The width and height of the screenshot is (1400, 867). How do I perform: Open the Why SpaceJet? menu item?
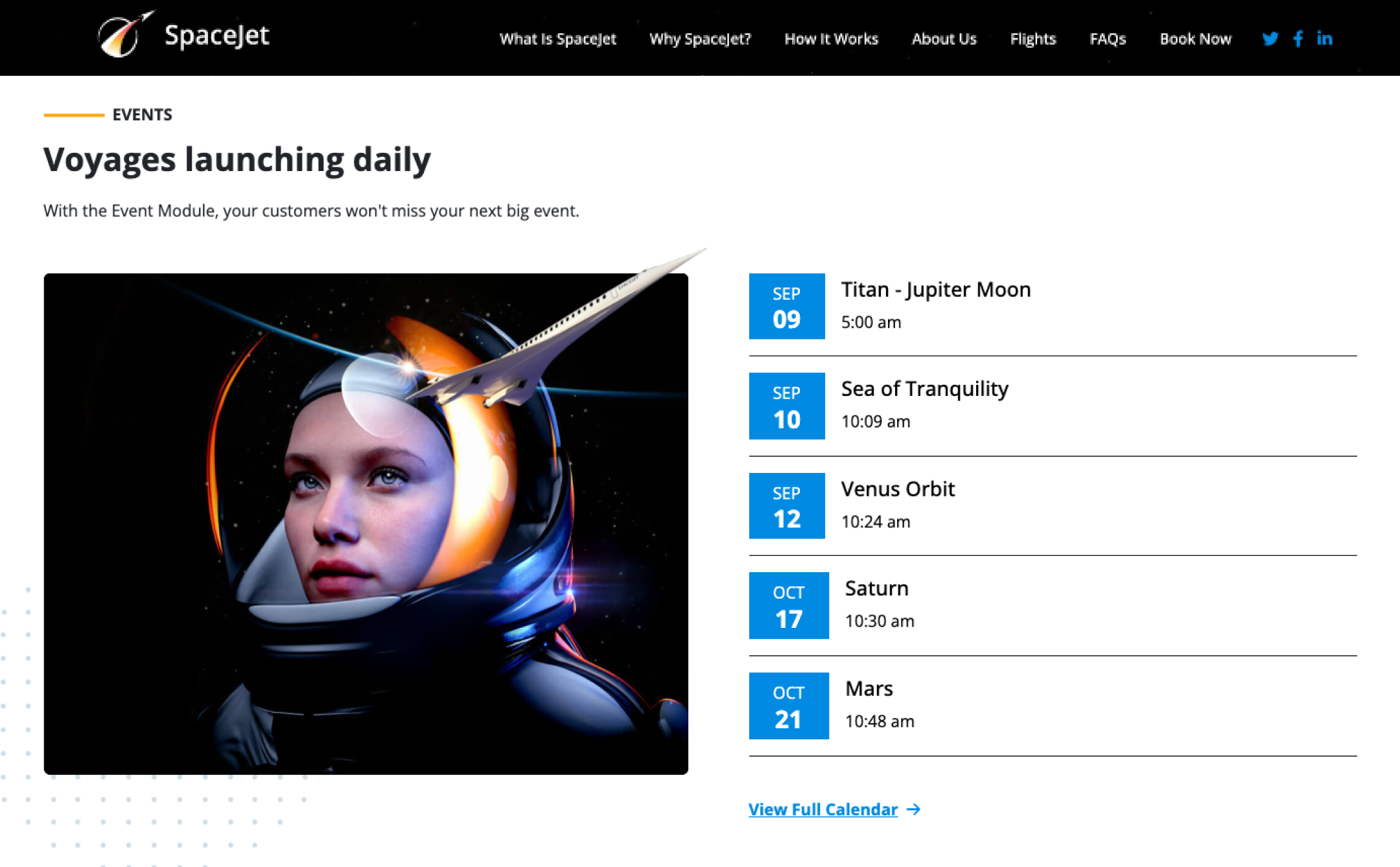point(700,39)
